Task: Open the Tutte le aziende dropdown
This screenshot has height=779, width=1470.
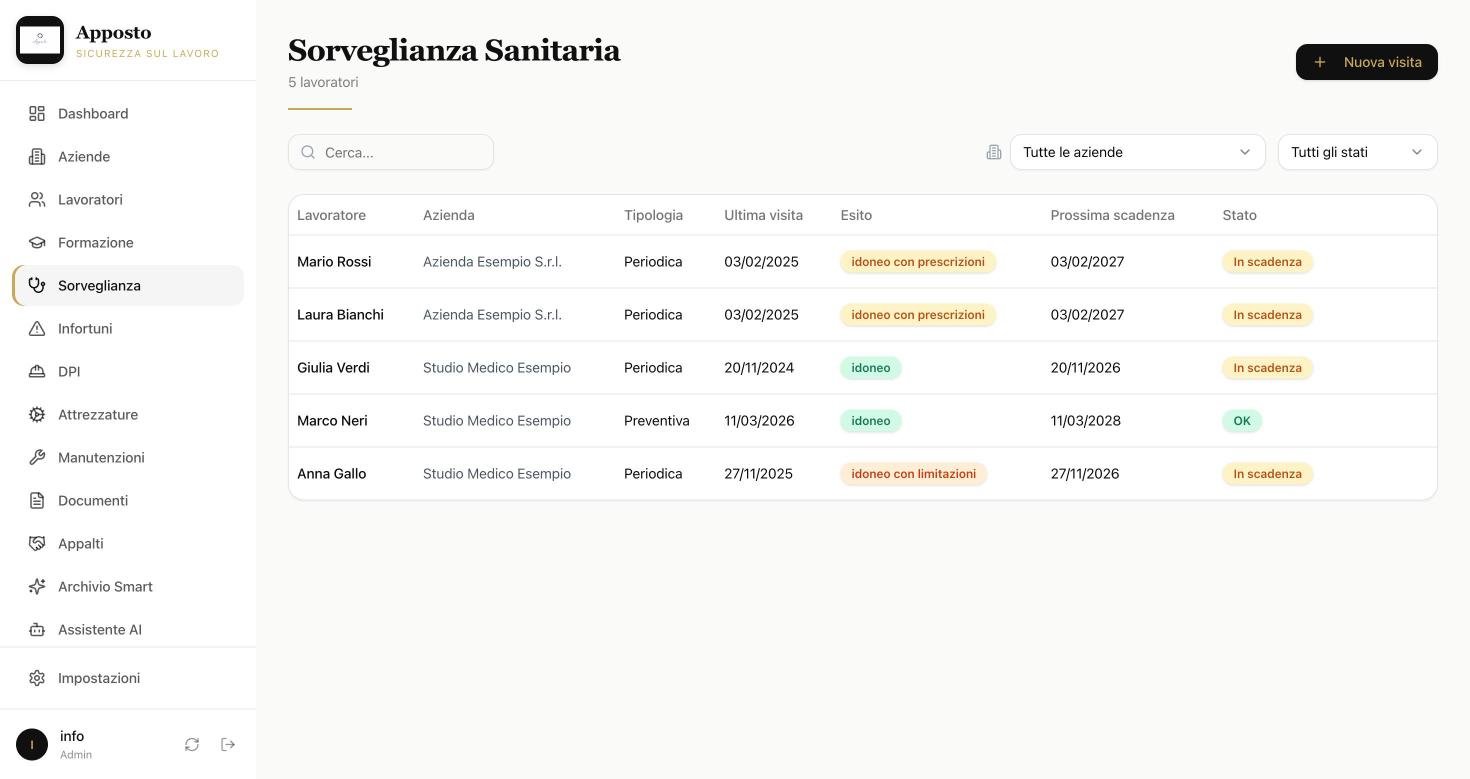Action: (x=1137, y=152)
